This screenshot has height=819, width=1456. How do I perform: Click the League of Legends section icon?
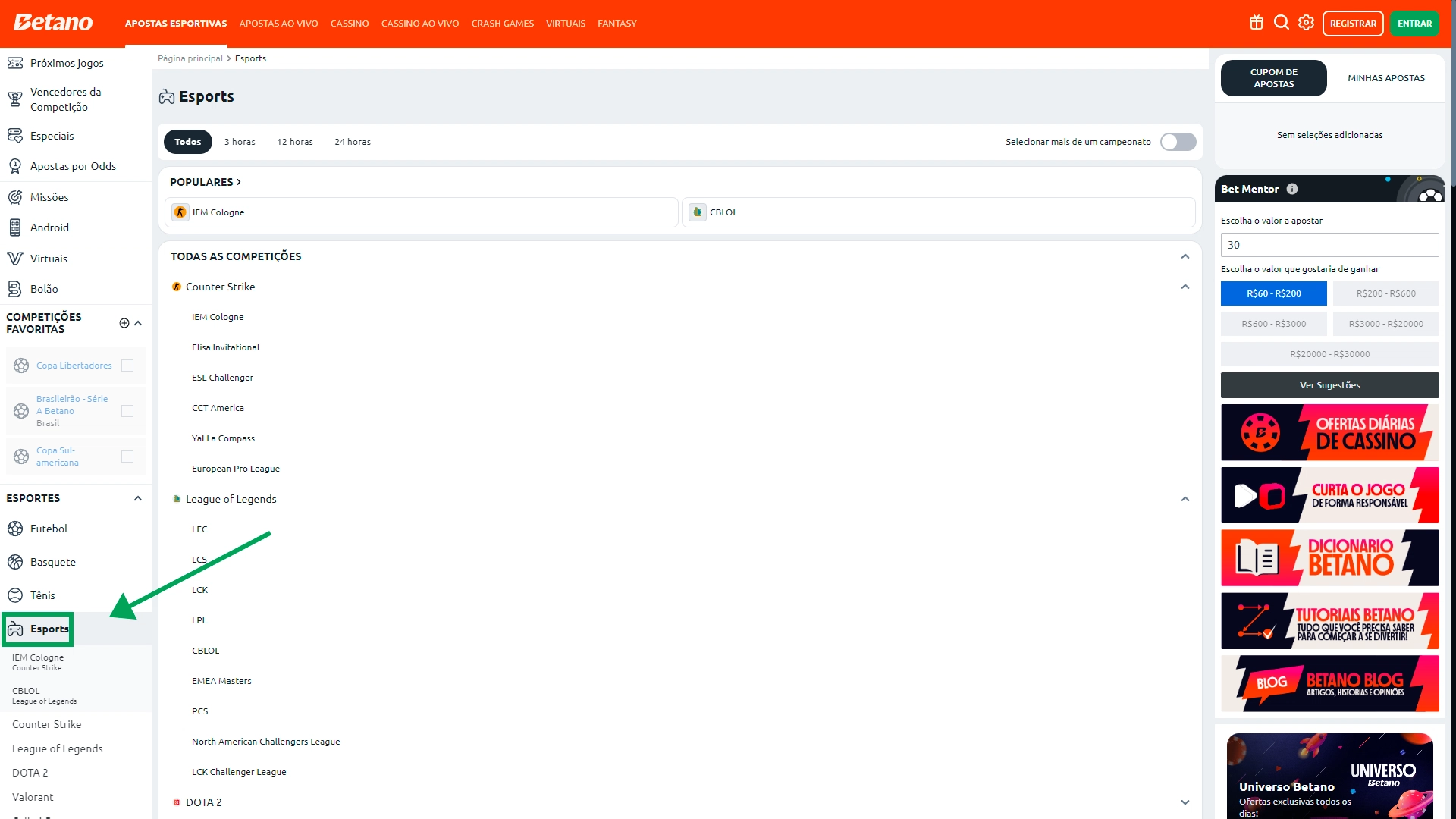tap(177, 499)
